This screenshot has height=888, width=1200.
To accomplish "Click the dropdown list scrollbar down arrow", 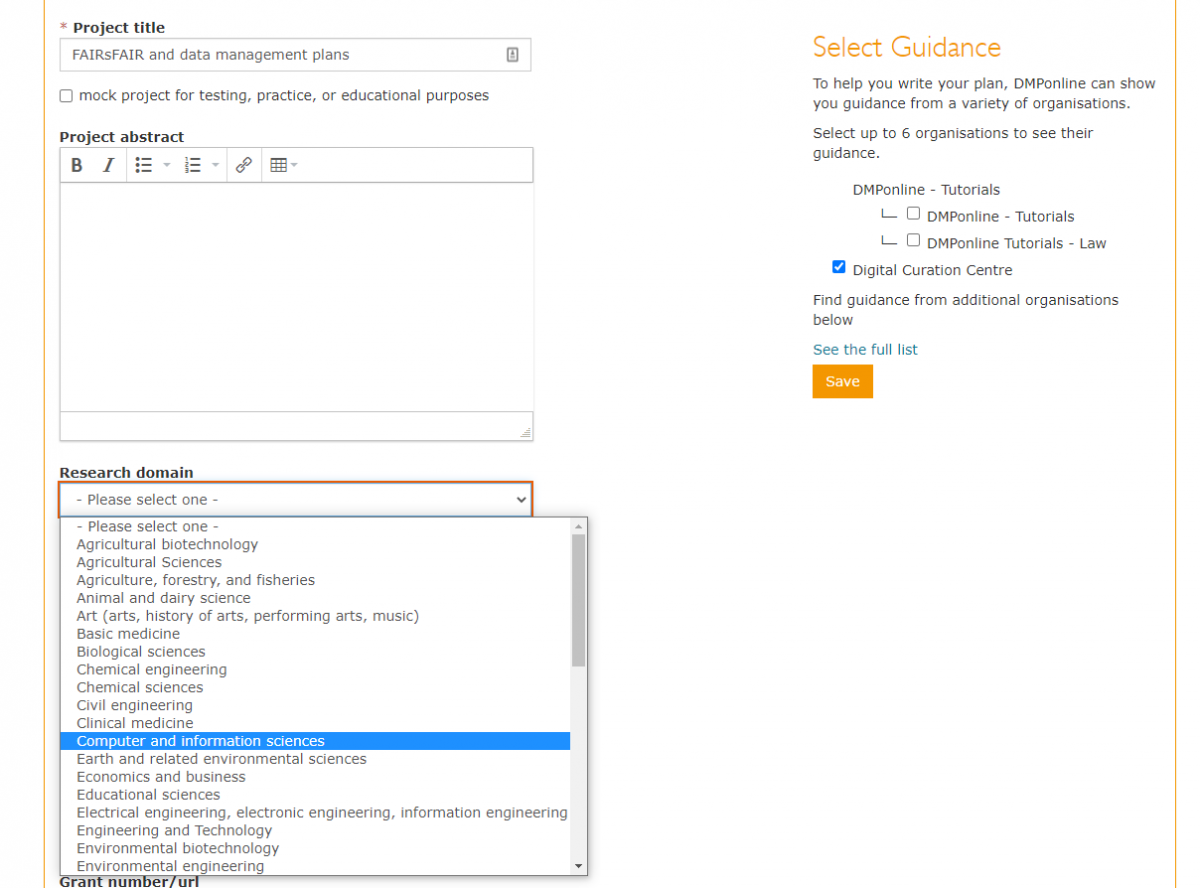I will tap(578, 866).
